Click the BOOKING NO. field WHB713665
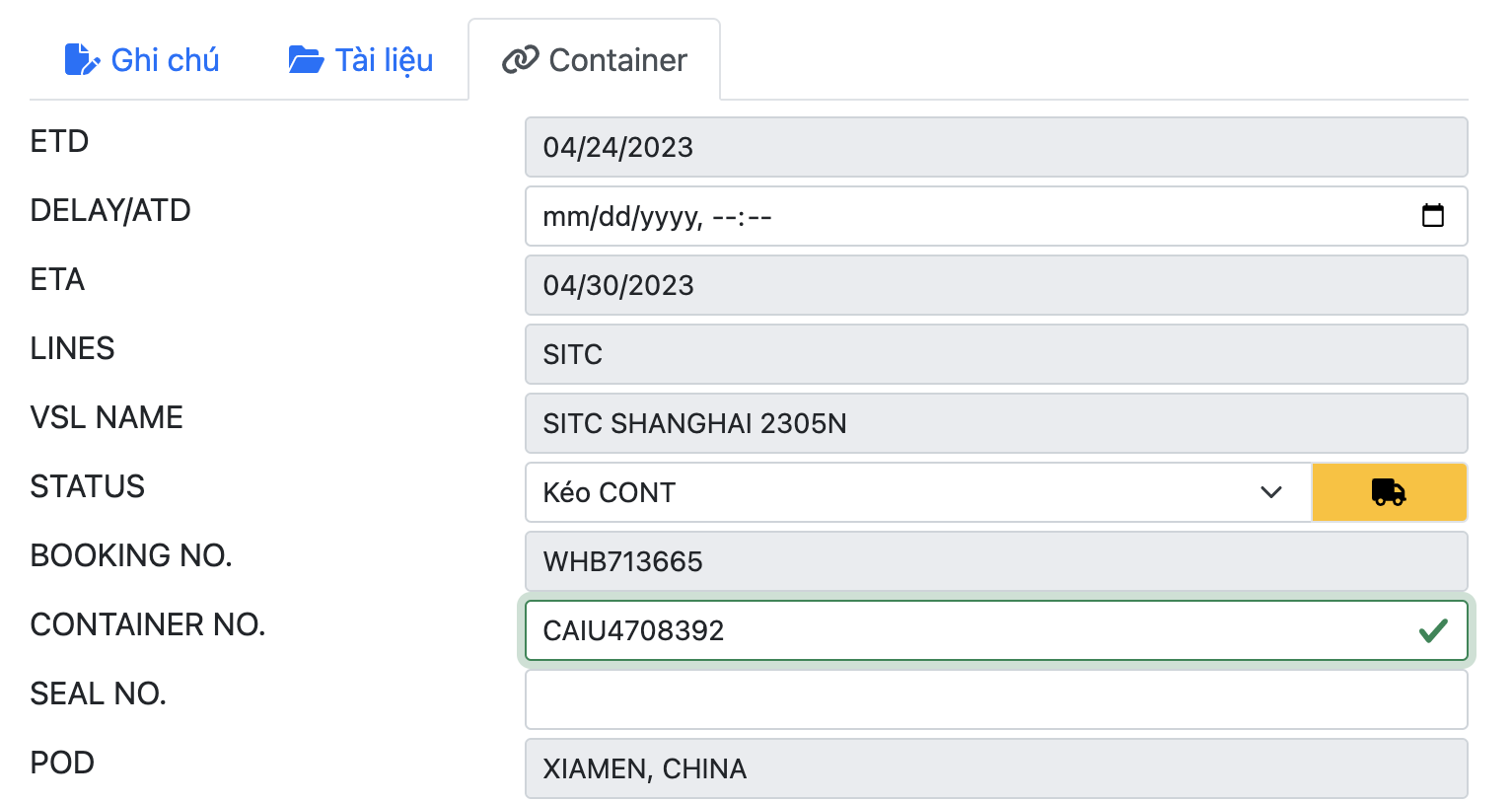Screen dimensions: 1512x802 point(995,561)
